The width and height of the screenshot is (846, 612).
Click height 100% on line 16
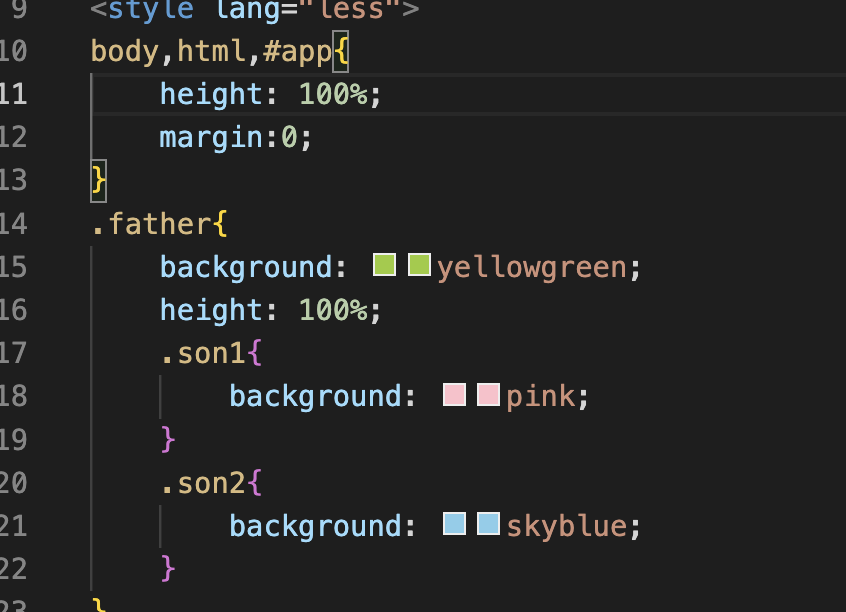pos(270,310)
